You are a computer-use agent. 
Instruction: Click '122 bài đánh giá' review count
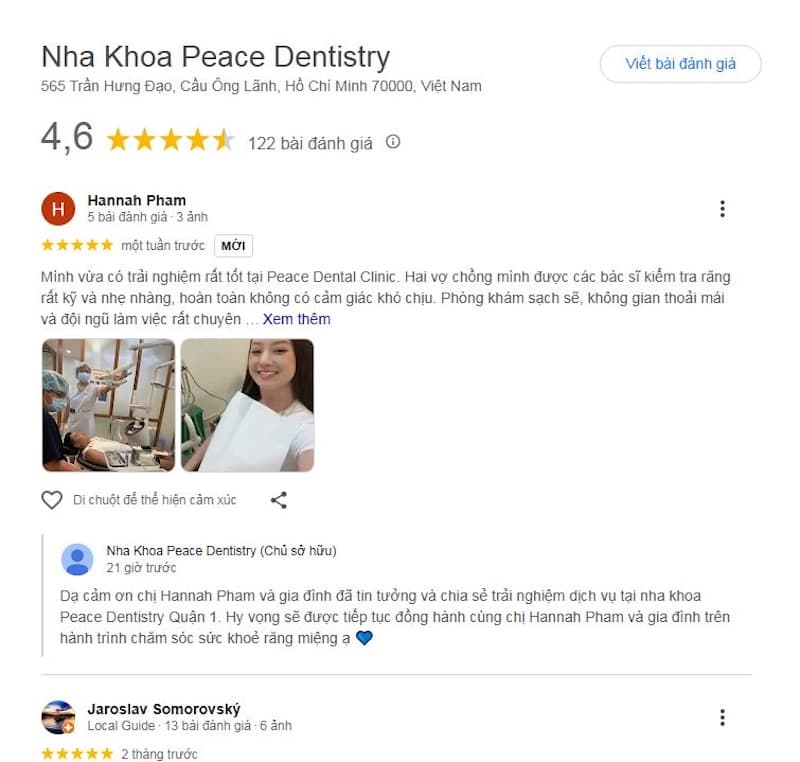310,143
